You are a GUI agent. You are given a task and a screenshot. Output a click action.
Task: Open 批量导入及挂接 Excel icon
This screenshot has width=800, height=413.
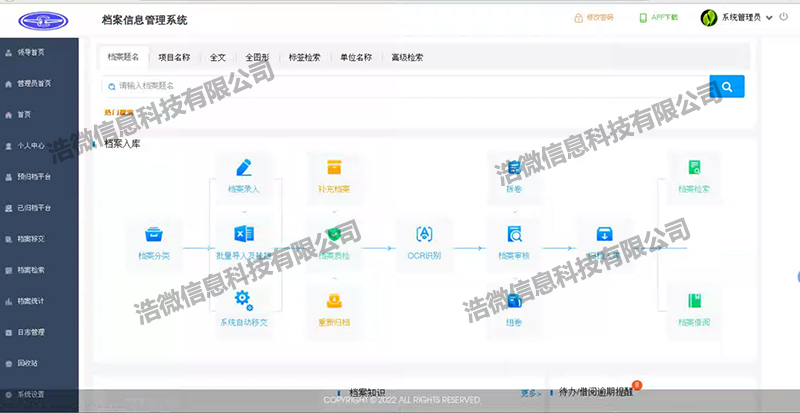click(x=244, y=234)
